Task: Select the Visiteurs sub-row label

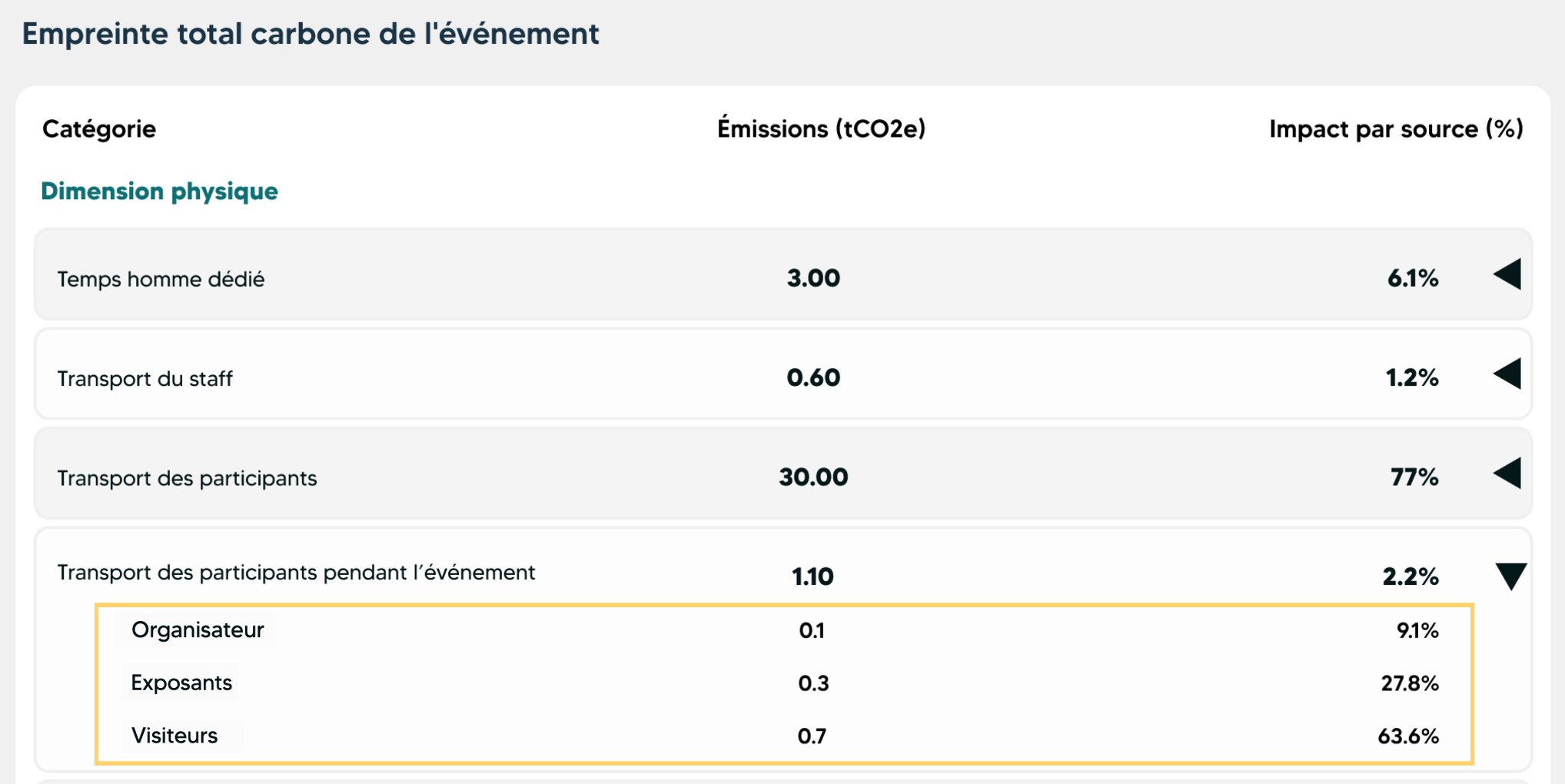Action: pos(174,736)
